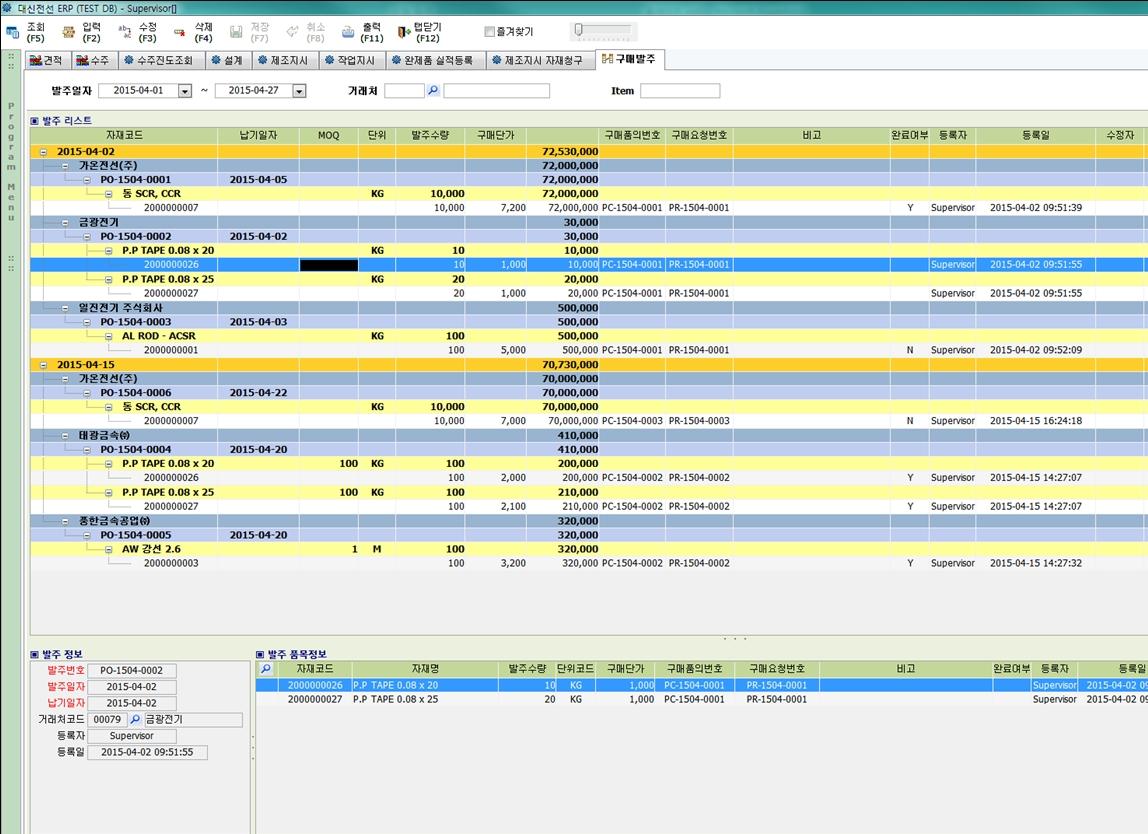Click the PO-1504-0005 order row
The image size is (1148, 834).
[589, 535]
